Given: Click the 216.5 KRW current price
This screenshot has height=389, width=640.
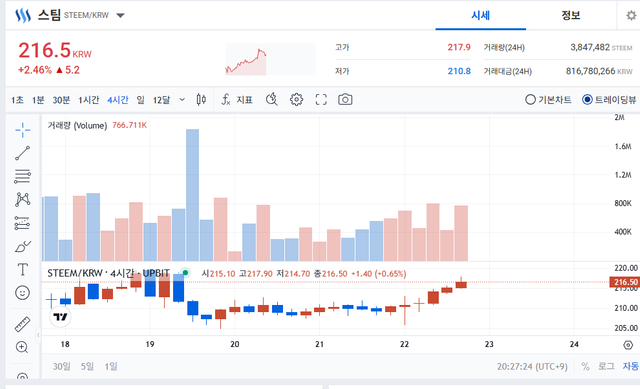Looking at the screenshot, I should [55, 51].
